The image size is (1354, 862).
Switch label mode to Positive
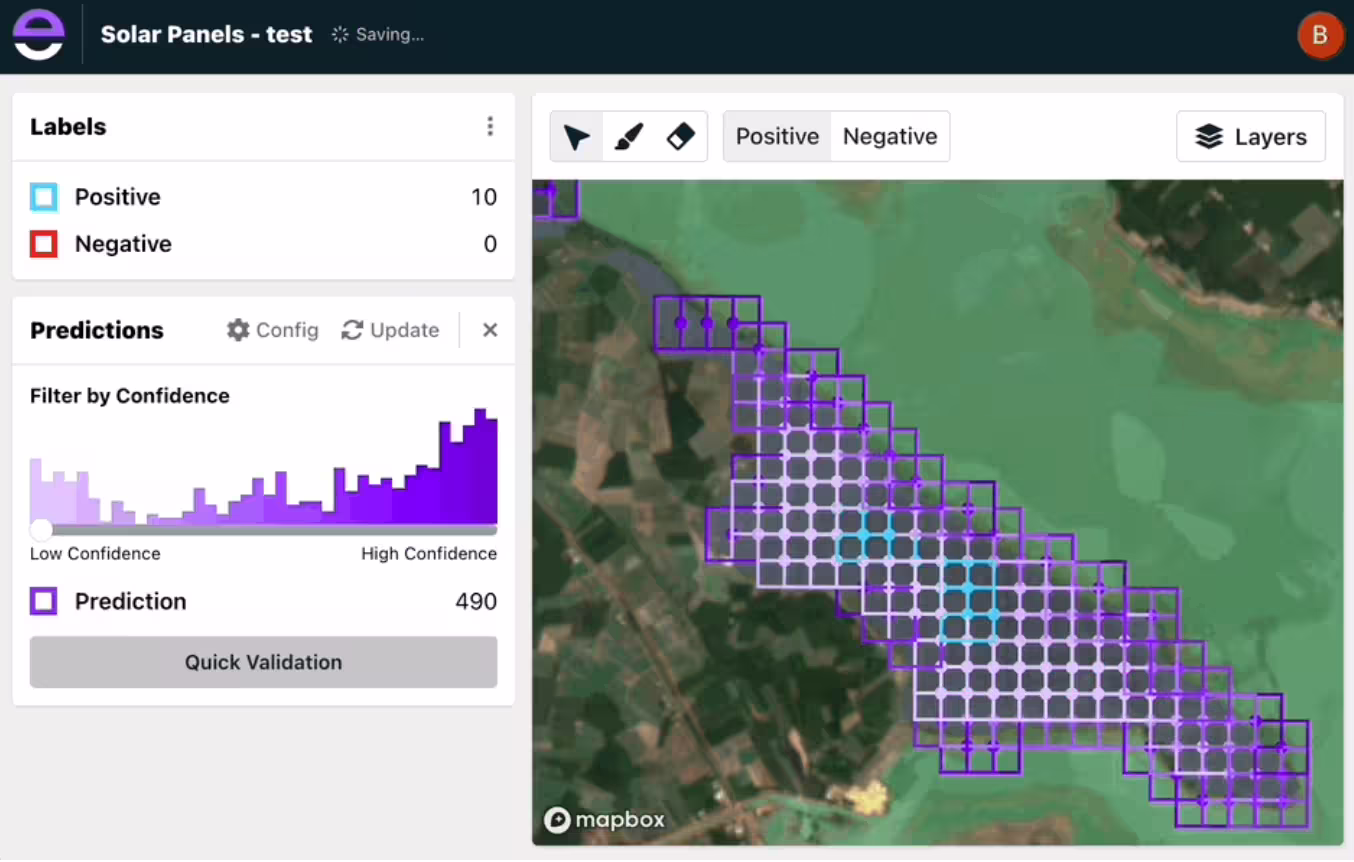777,136
